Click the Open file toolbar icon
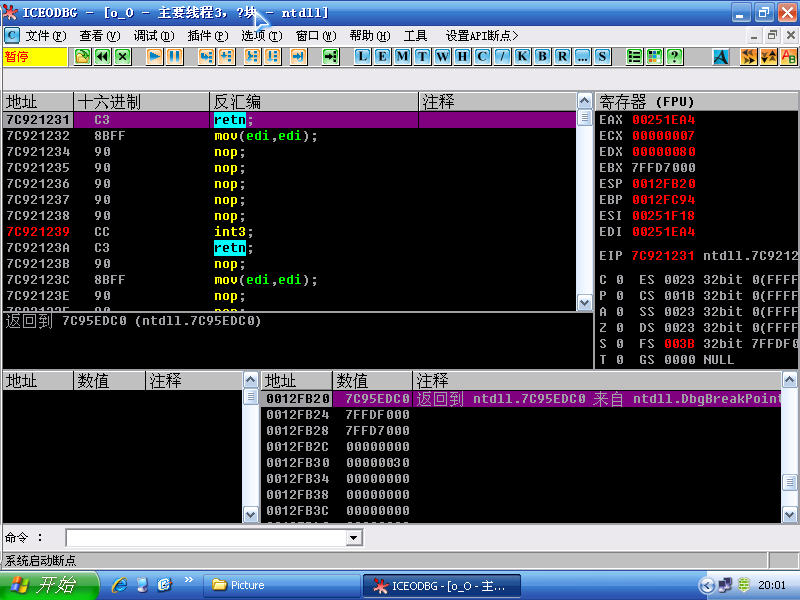This screenshot has height=600, width=800. 82,56
